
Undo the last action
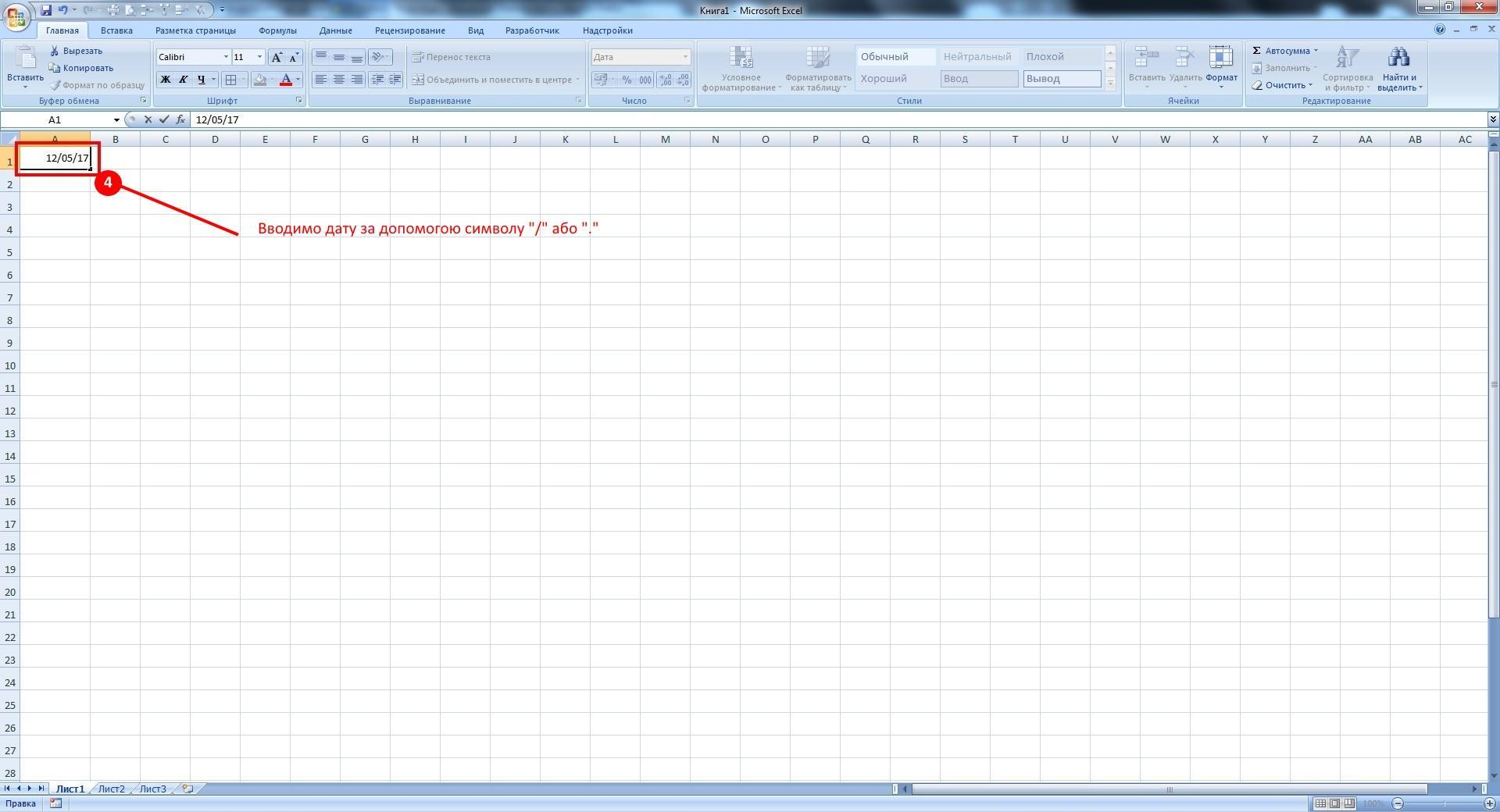pyautogui.click(x=62, y=10)
